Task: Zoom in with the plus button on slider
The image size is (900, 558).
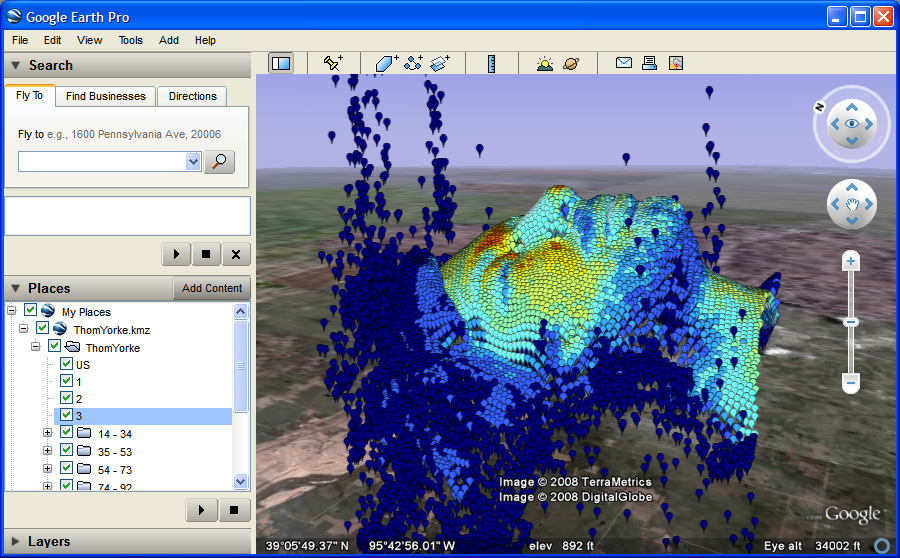Action: point(851,262)
